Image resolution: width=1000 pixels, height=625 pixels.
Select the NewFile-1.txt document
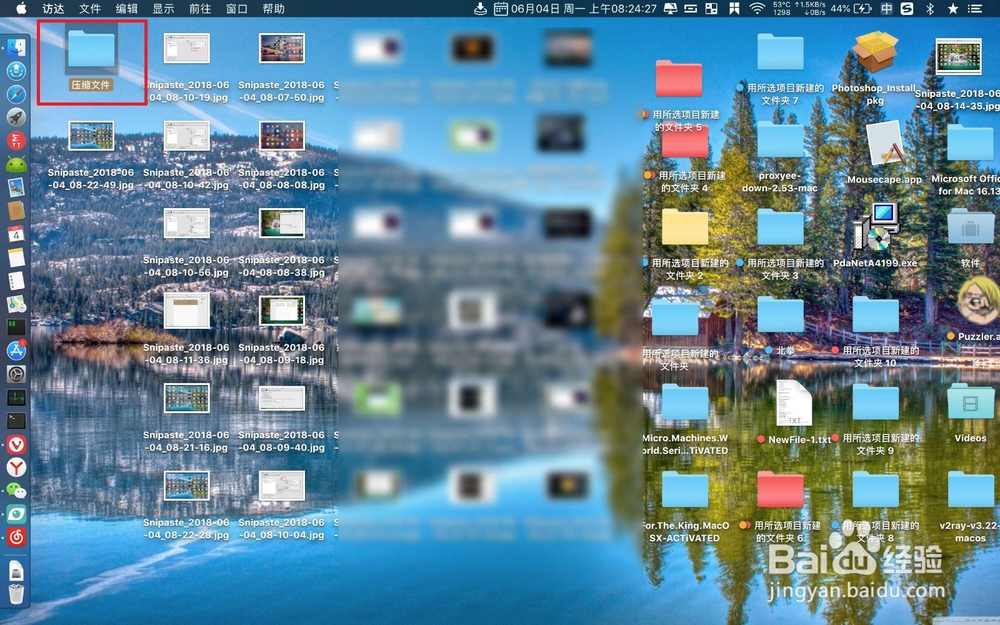(x=793, y=402)
